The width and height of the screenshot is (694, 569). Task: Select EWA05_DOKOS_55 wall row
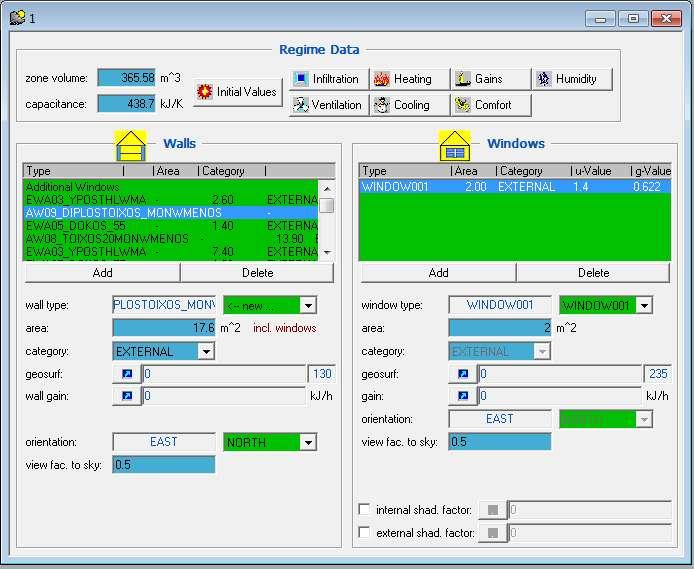170,226
